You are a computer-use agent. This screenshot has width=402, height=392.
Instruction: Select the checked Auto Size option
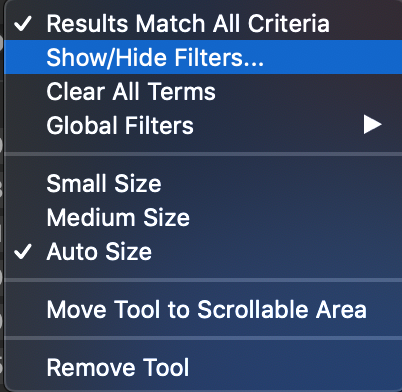point(203,251)
